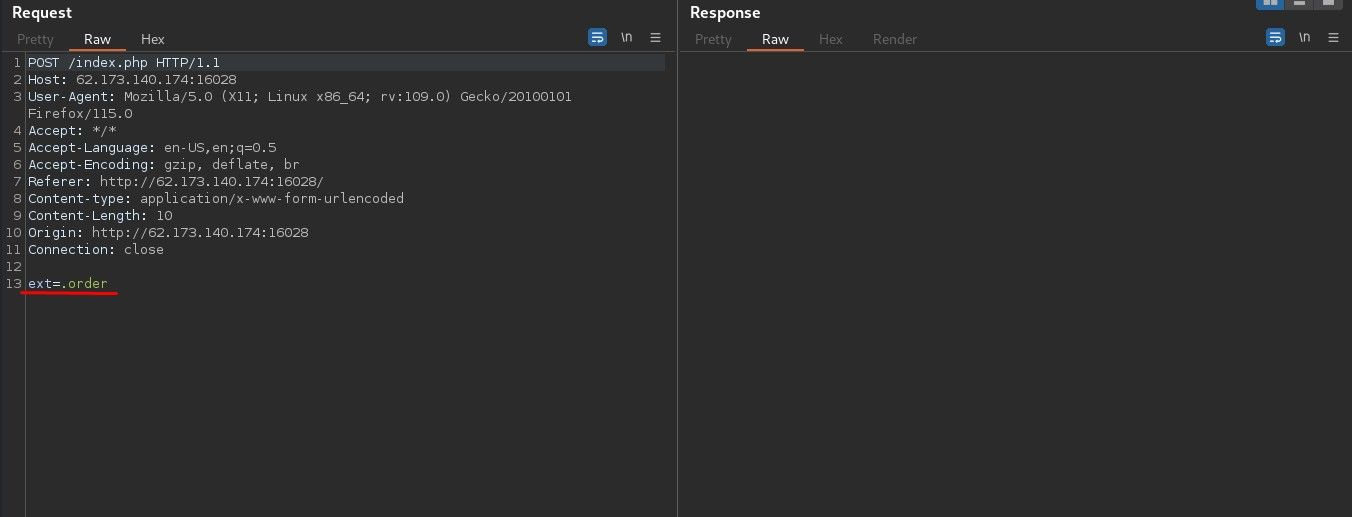Click the ext=.order body parameter line
1352x517 pixels.
68,284
